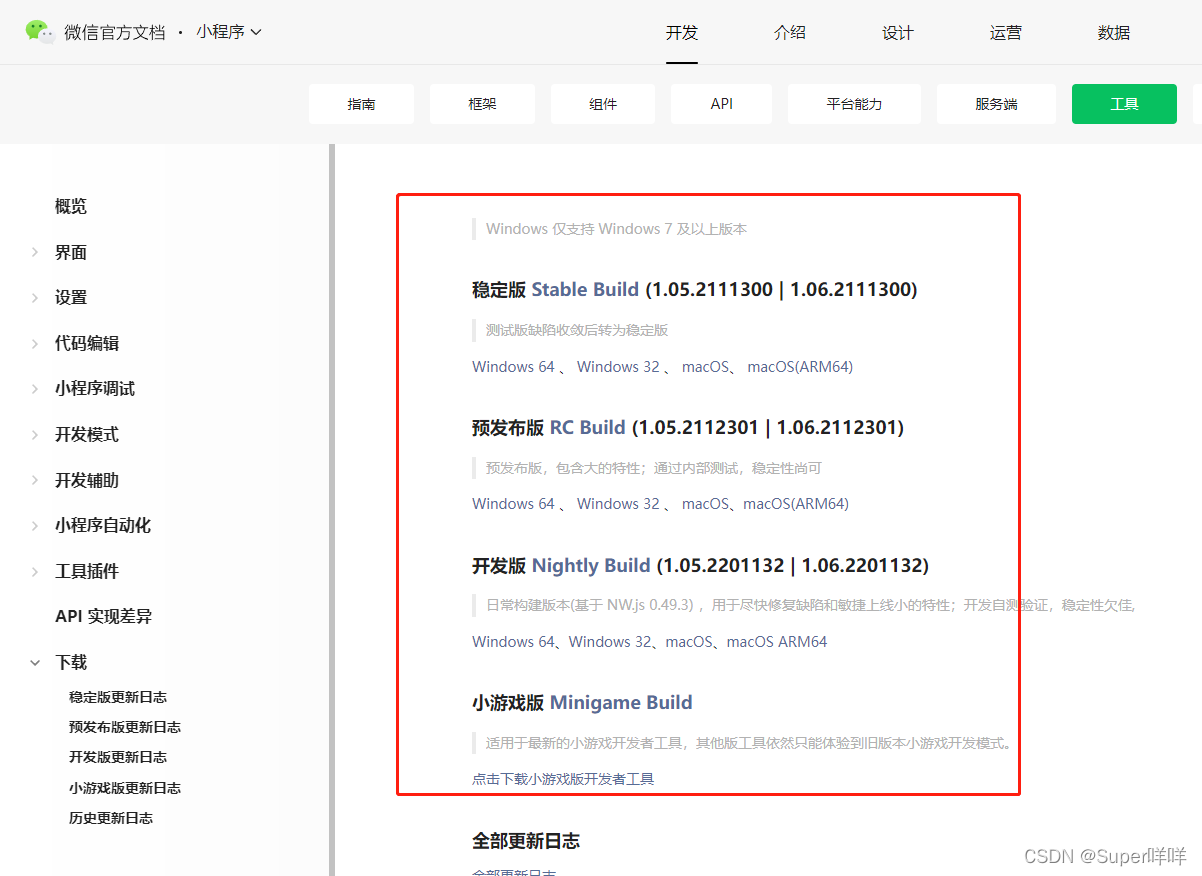Screen dimensions: 1202x876
Task: Open the 小程序 dropdown in header
Action: (x=229, y=32)
